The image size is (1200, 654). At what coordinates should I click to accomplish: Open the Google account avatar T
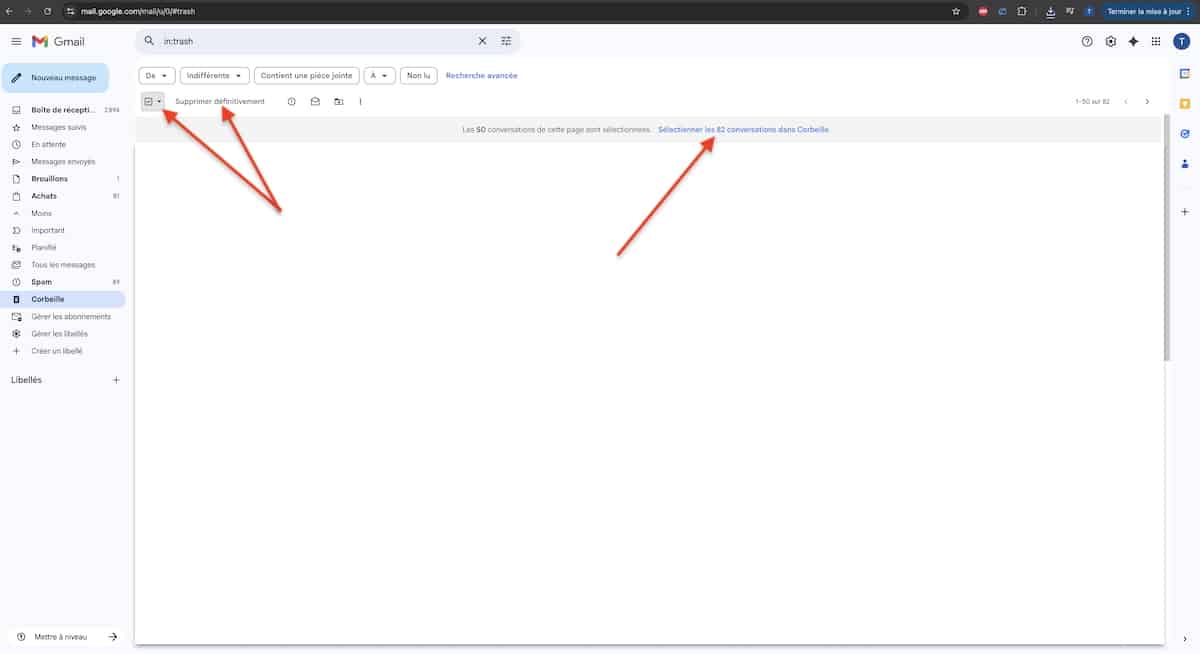pos(1180,41)
